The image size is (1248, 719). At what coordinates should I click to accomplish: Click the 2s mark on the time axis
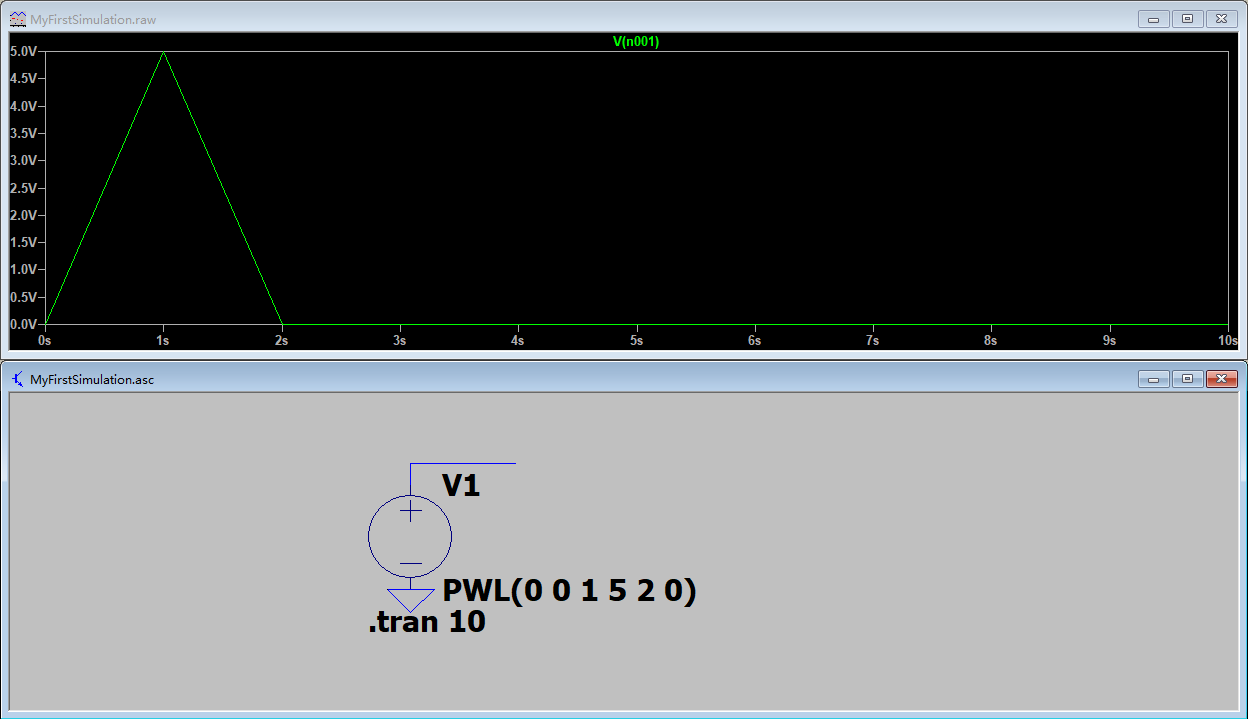(281, 340)
